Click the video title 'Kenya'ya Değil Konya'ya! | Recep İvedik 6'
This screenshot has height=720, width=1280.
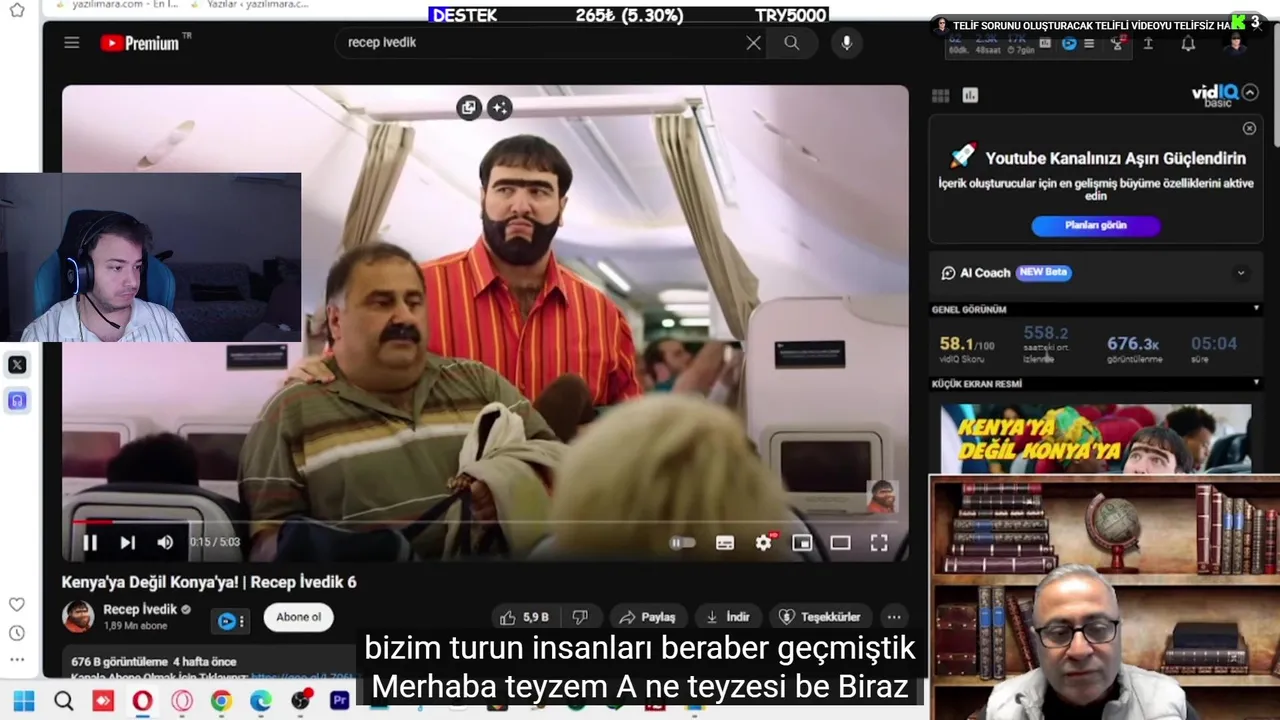pos(209,582)
